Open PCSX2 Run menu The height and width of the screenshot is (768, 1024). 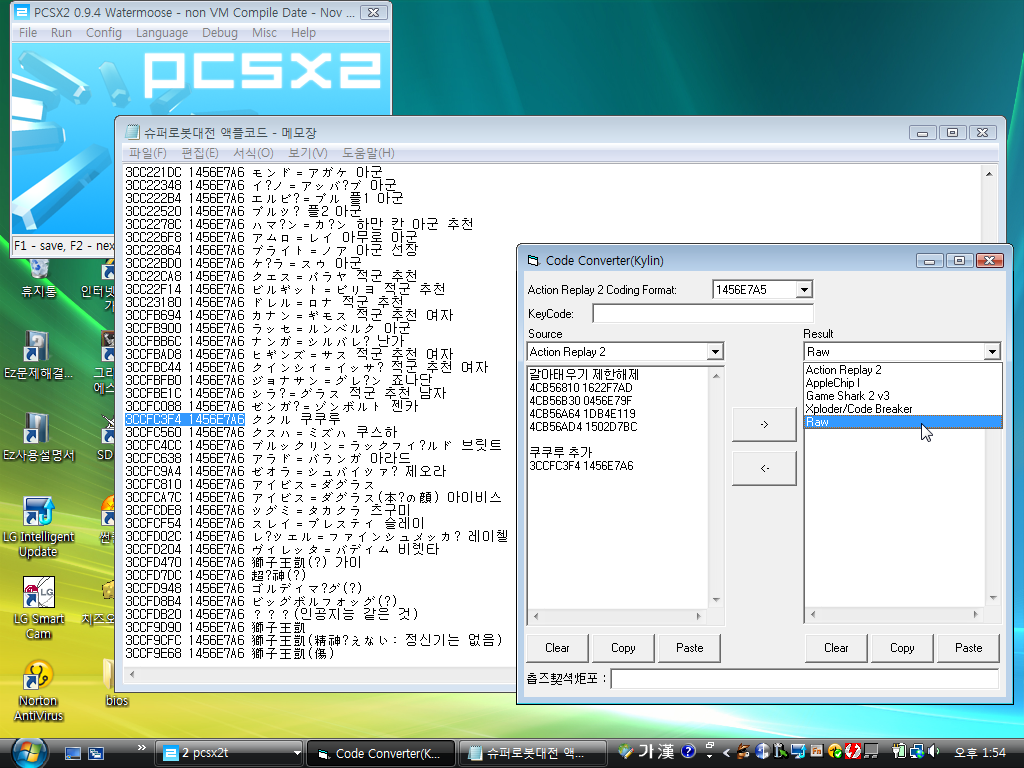click(x=61, y=33)
